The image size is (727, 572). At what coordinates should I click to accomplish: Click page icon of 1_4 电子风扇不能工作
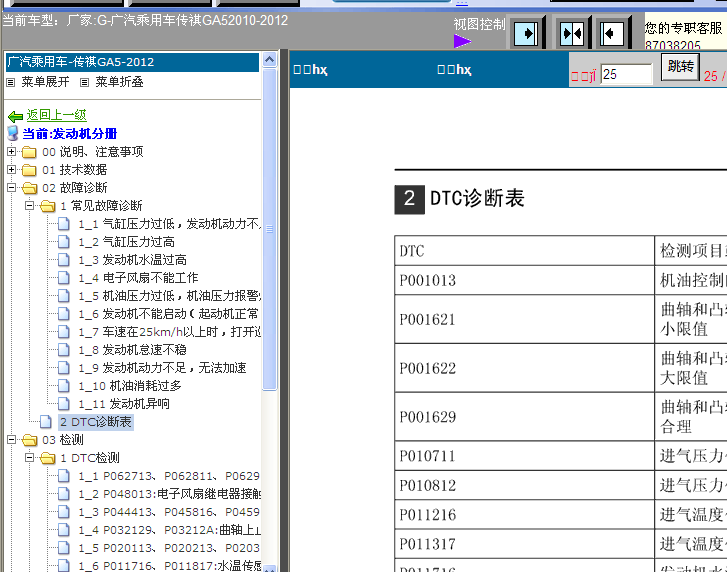tap(64, 278)
